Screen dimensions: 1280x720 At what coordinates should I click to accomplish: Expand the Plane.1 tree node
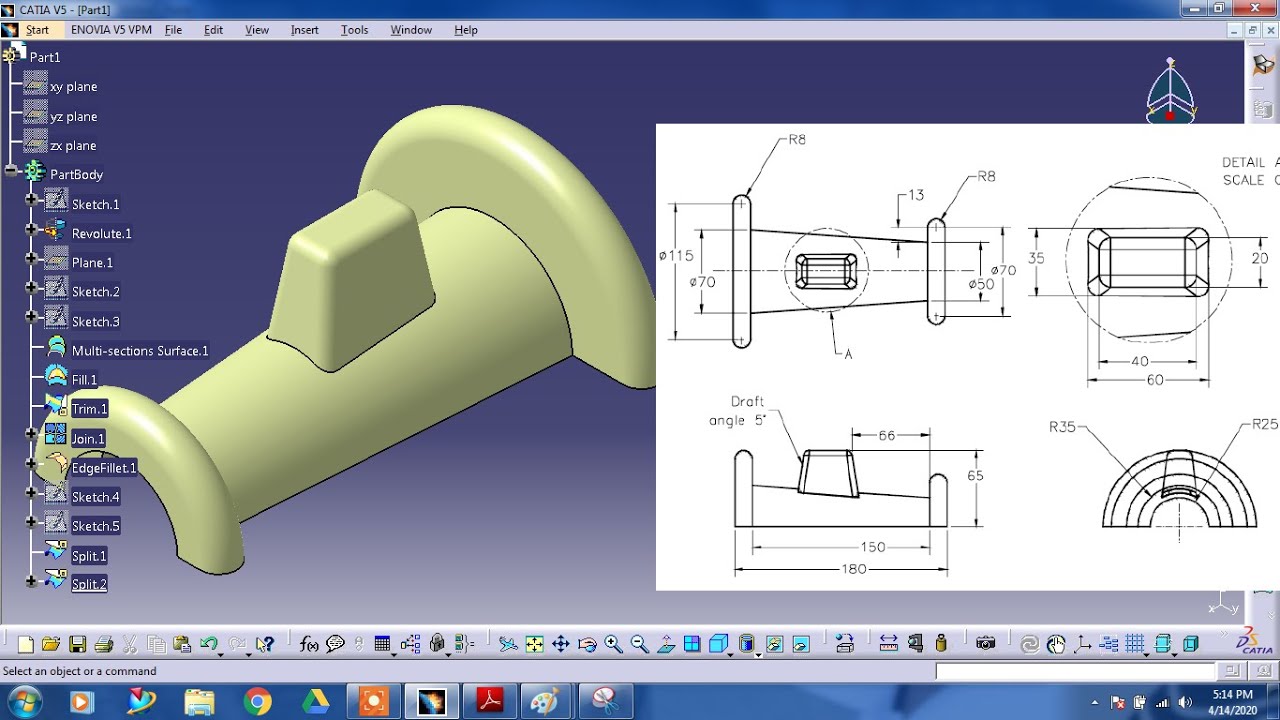(x=31, y=258)
